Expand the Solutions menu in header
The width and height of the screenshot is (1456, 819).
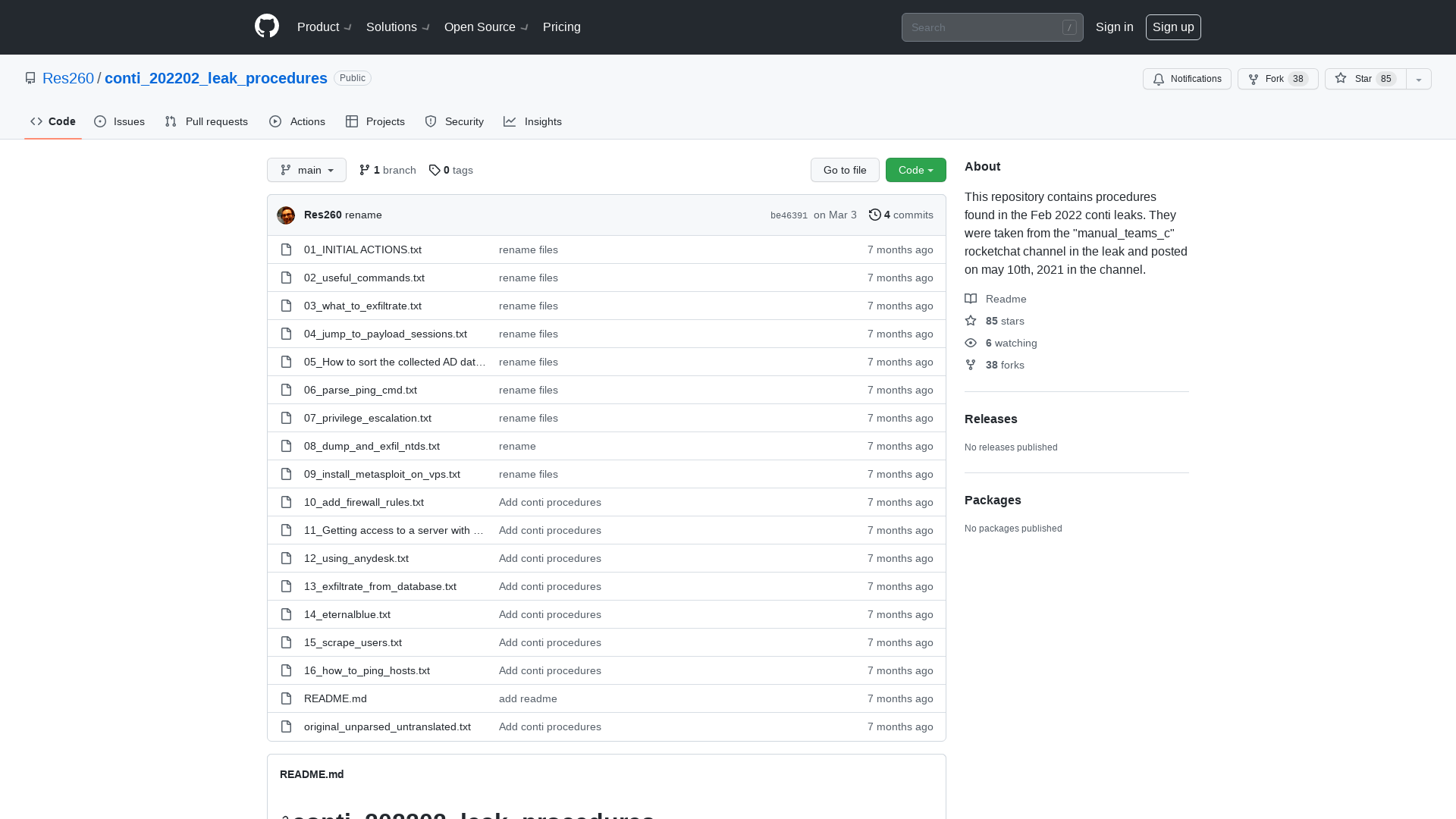(x=398, y=27)
